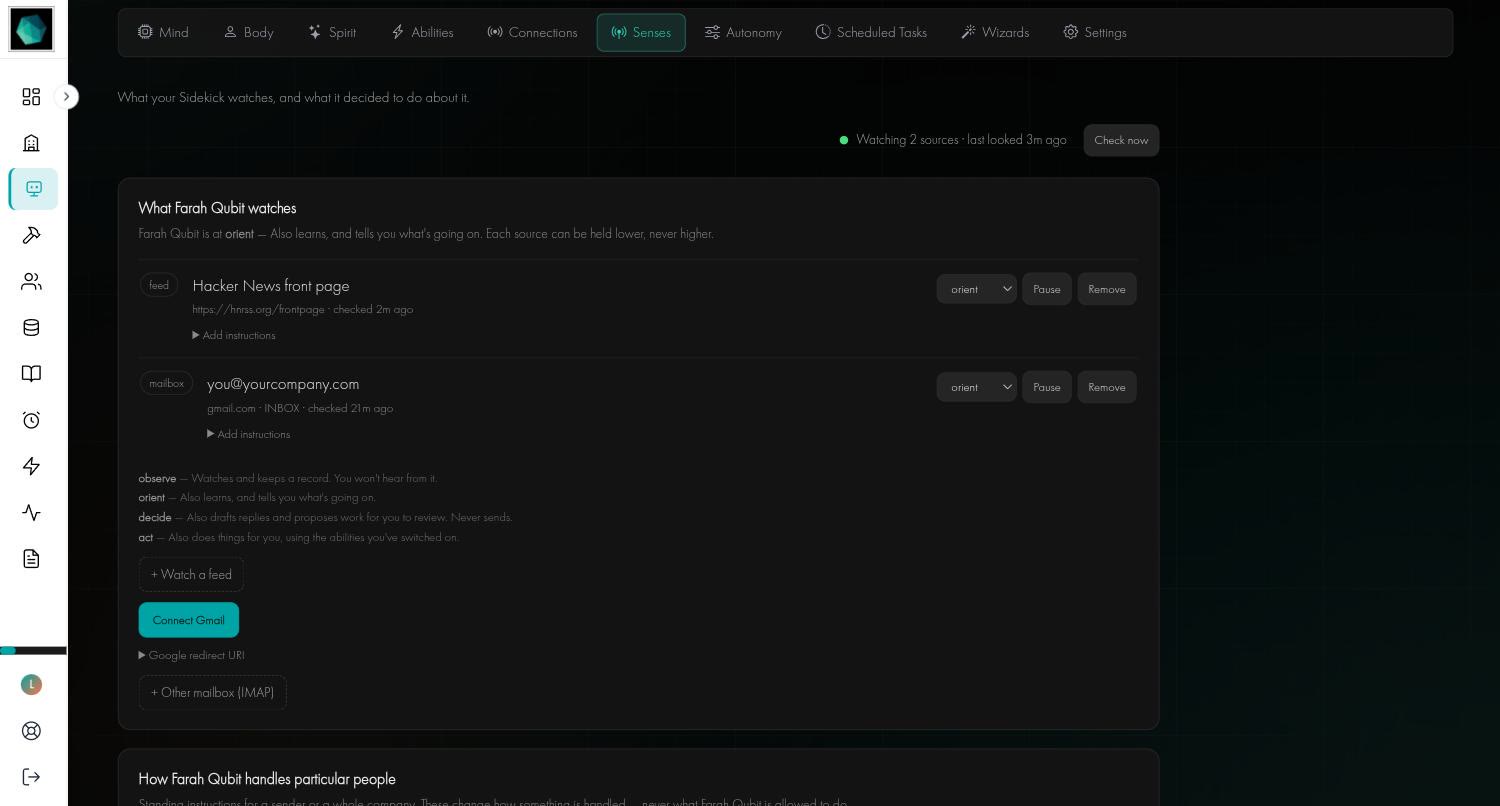1500x806 pixels.
Task: Click the Connect Gmail button
Action: click(189, 620)
